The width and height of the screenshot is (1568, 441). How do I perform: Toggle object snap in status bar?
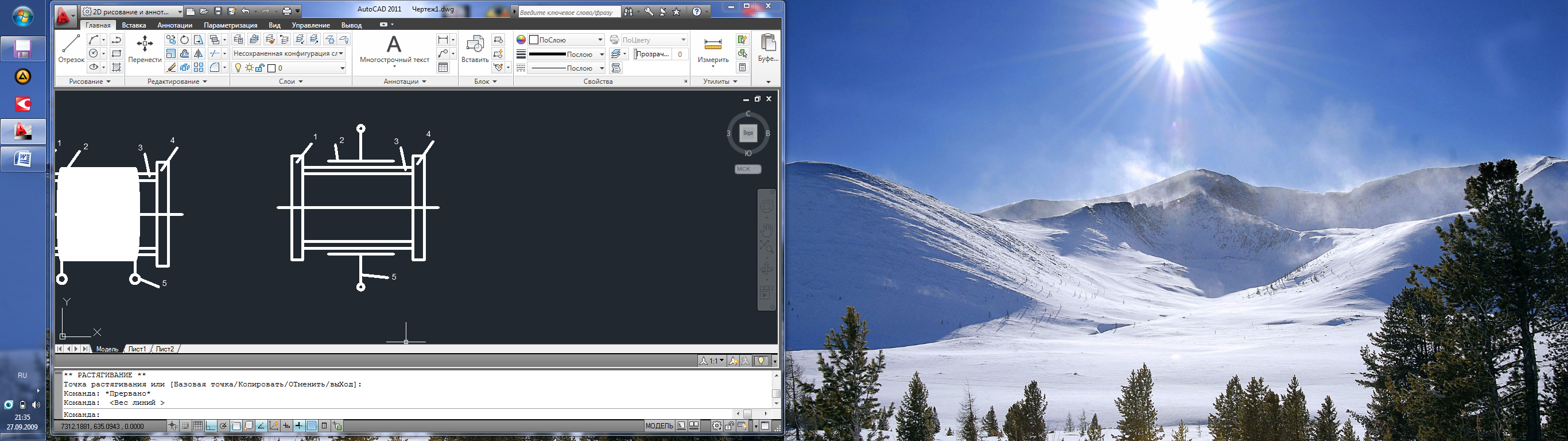coord(236,425)
